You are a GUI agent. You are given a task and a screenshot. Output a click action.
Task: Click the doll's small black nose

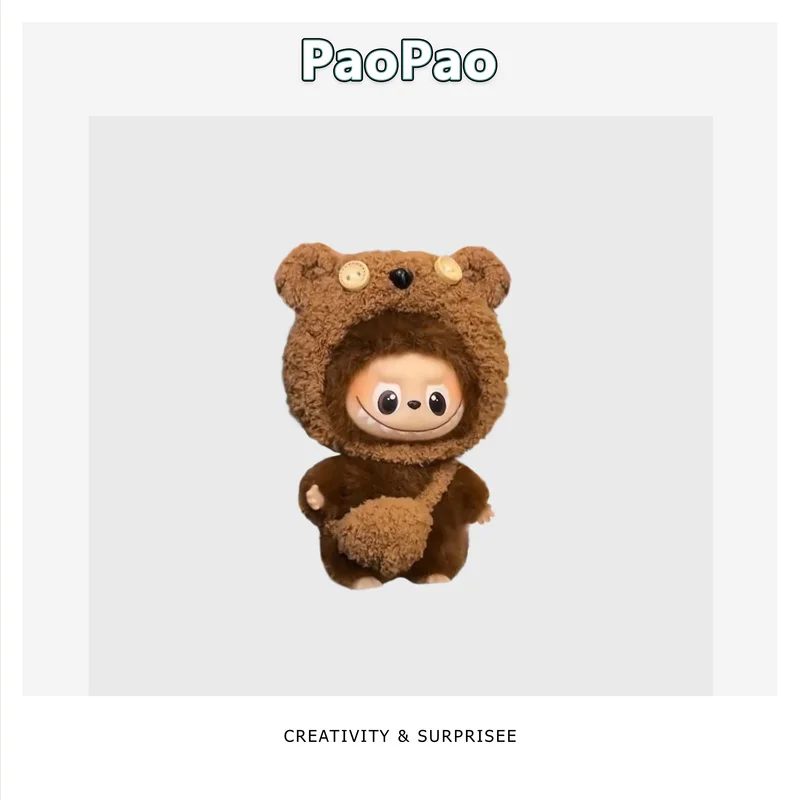(414, 406)
